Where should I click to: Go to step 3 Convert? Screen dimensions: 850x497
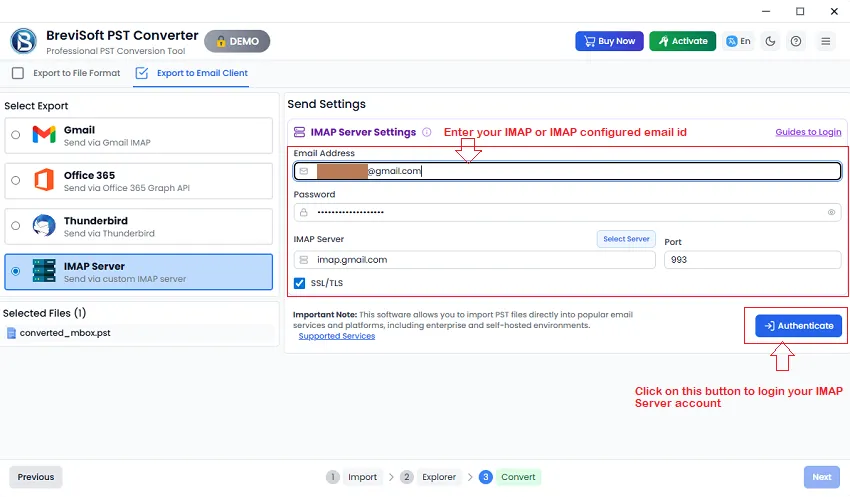510,477
